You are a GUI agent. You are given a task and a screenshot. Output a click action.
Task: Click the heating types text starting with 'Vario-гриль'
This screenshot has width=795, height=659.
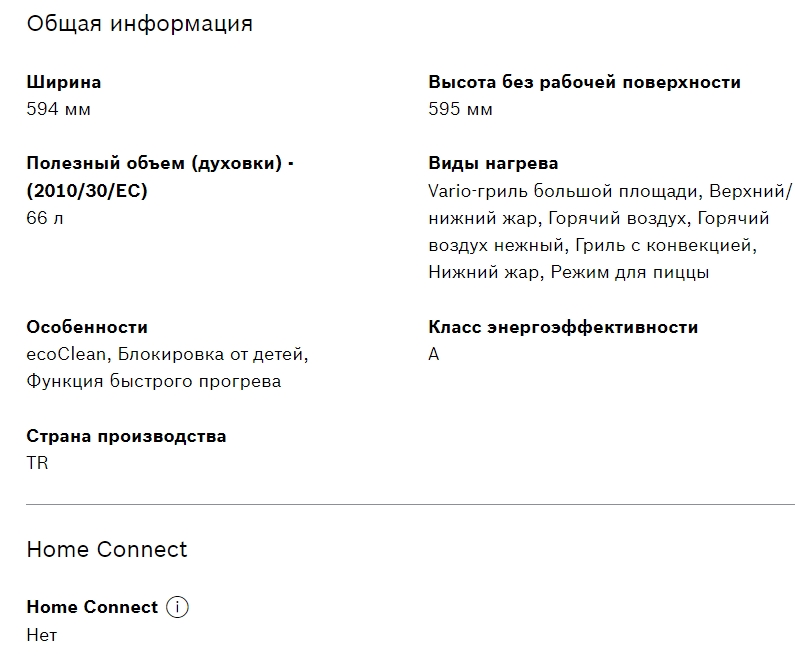point(609,231)
